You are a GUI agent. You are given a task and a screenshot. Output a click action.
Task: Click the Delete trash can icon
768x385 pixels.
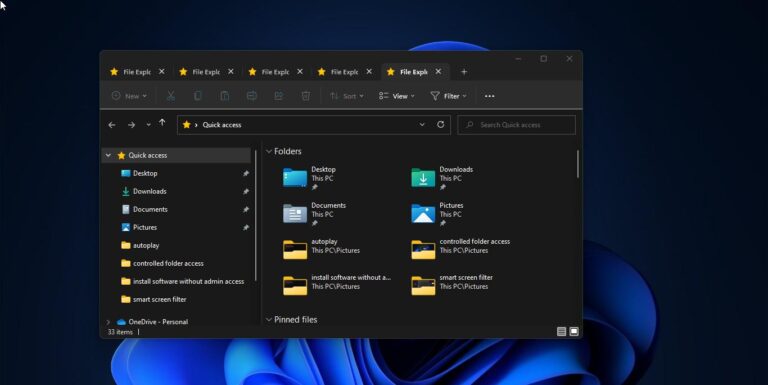306,96
